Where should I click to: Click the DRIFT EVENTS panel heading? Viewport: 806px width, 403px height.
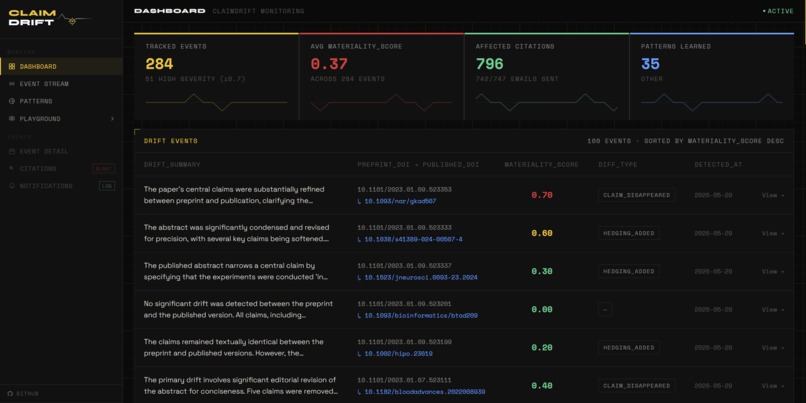click(x=171, y=141)
